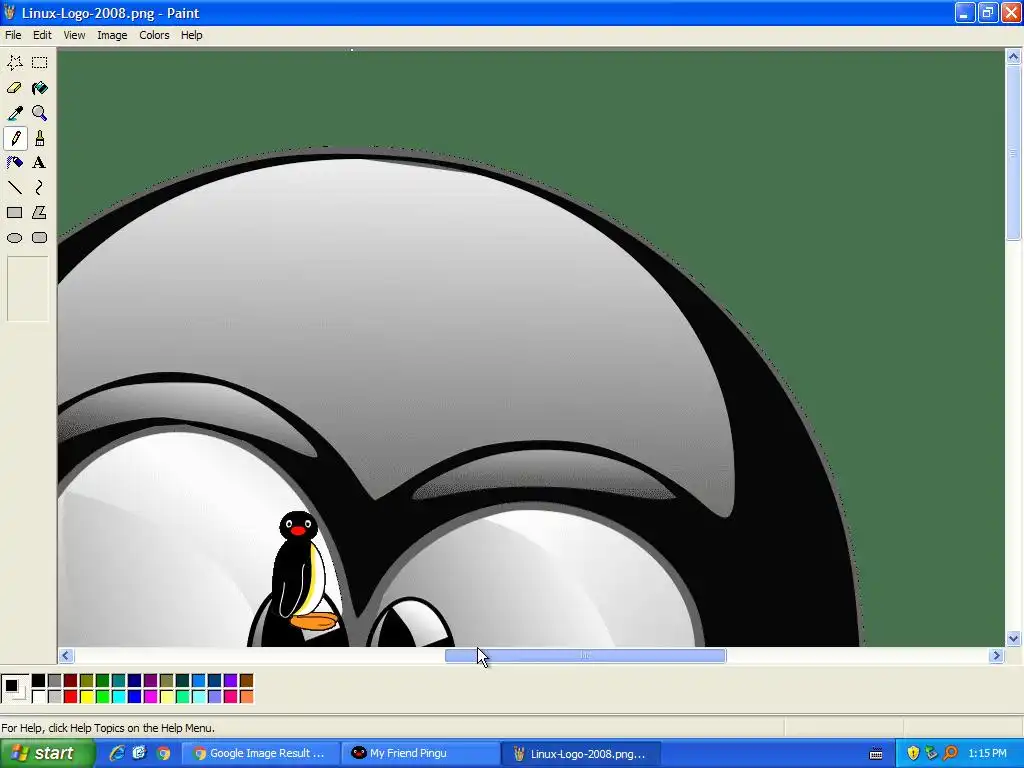Screen dimensions: 1024x768
Task: Select the rectangular Select tool
Action: tap(39, 63)
